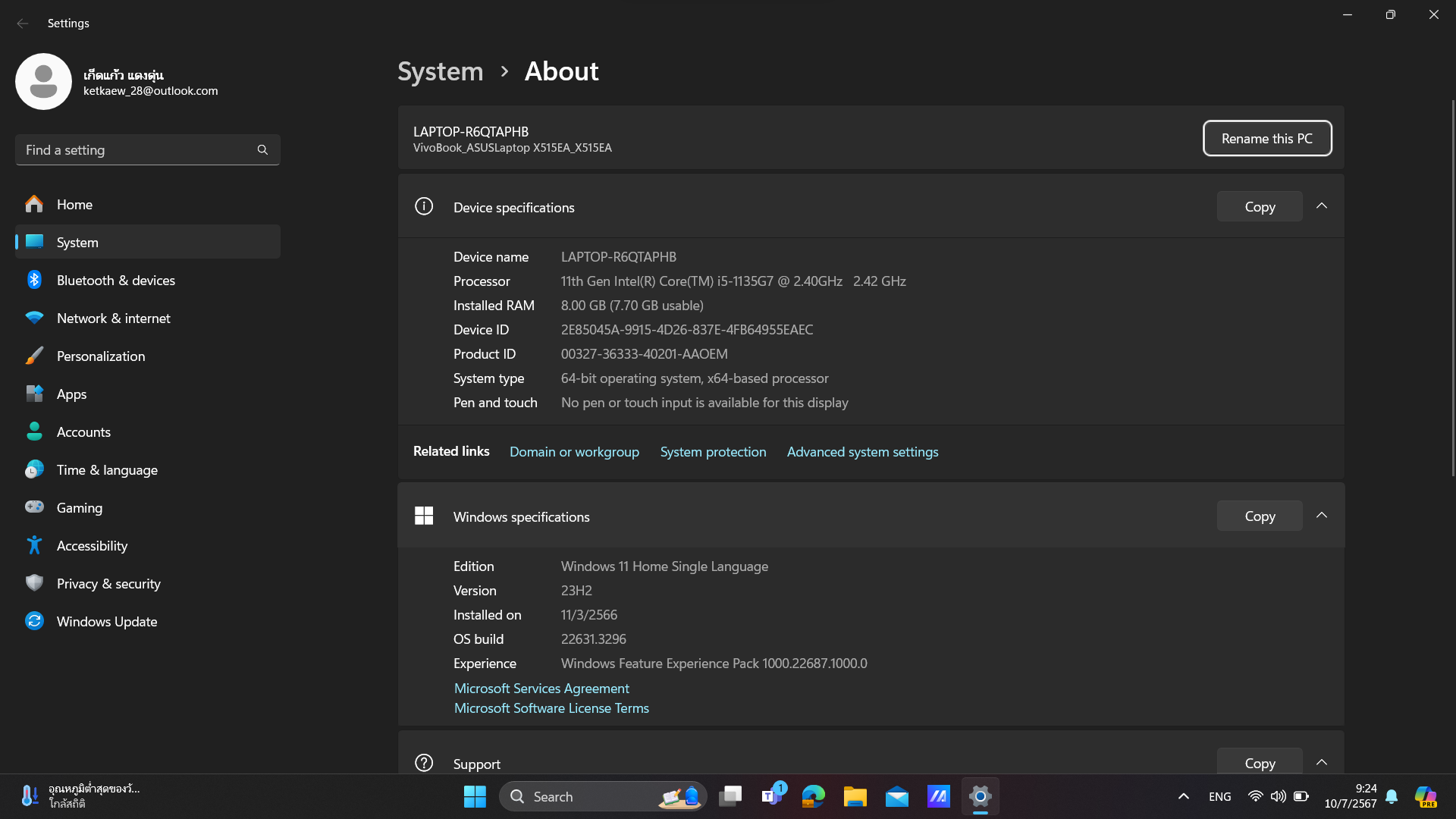Click the Product ID value 00327-36333-40201-AAOEM
The height and width of the screenshot is (819, 1456).
click(645, 354)
